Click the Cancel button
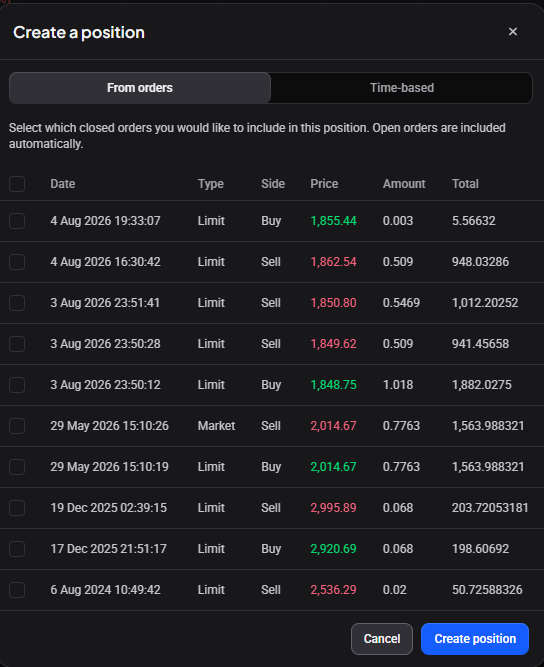Screen dimensions: 544x667 click(382, 639)
